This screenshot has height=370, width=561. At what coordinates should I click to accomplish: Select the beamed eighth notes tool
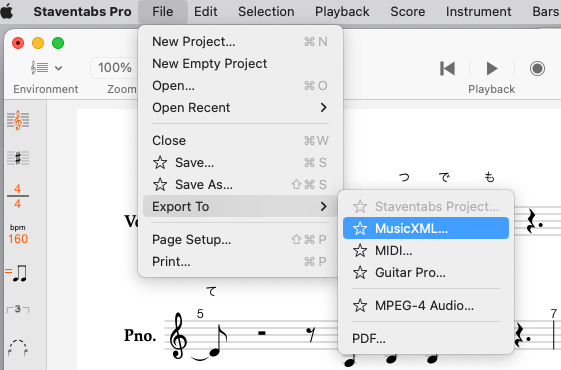[x=16, y=273]
